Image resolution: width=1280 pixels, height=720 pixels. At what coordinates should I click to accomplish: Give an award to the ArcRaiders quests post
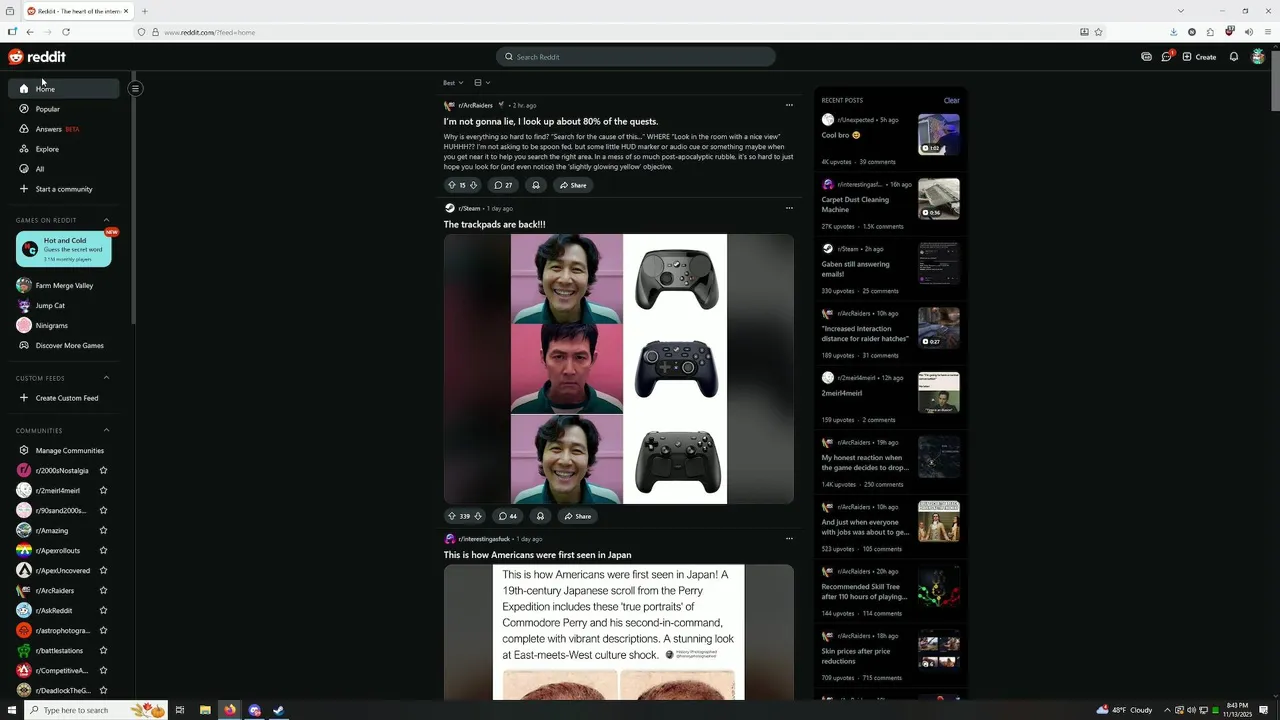536,185
